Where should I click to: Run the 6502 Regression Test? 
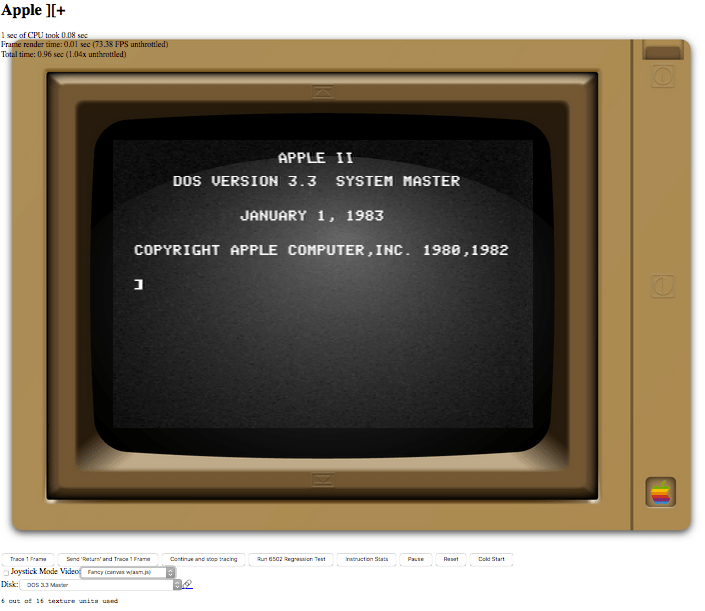pyautogui.click(x=291, y=559)
